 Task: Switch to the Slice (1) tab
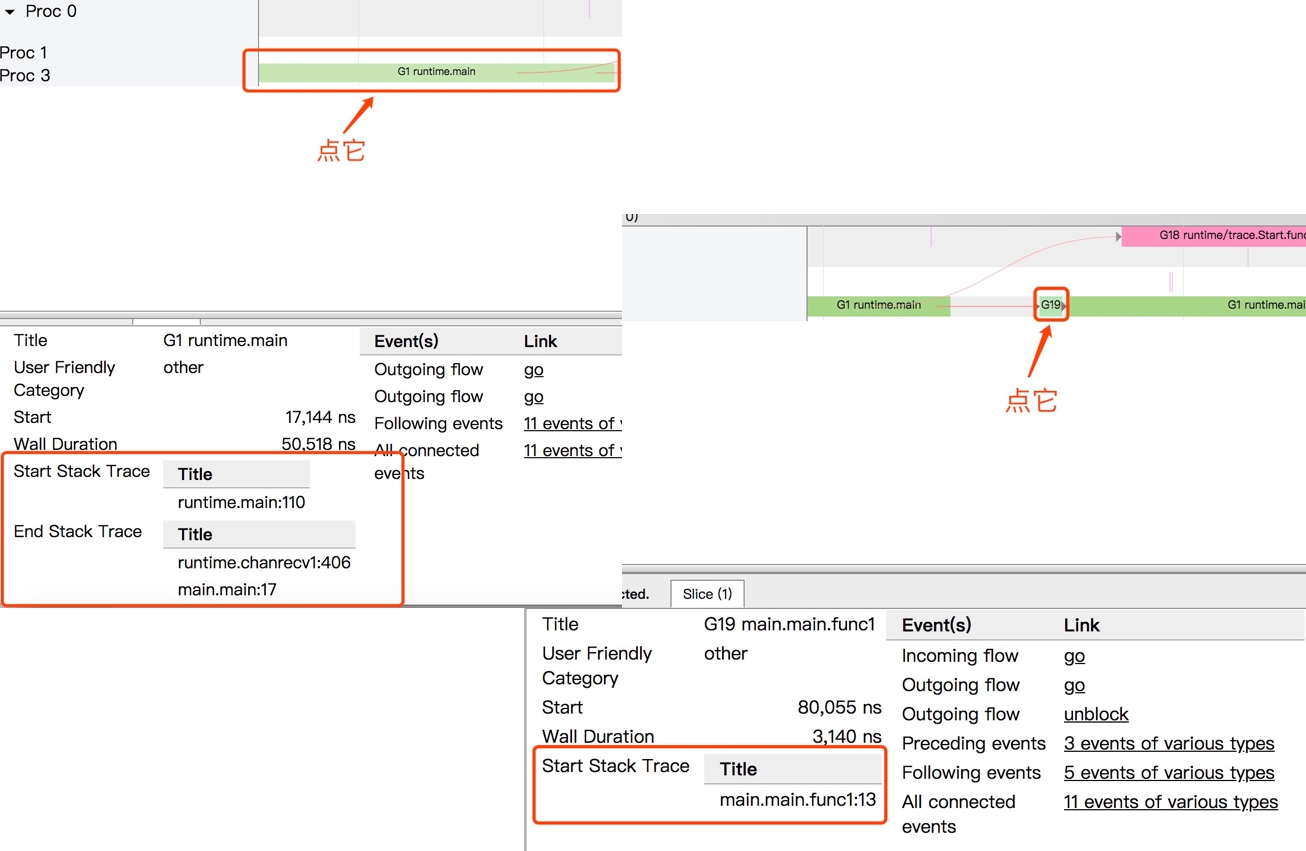click(707, 594)
